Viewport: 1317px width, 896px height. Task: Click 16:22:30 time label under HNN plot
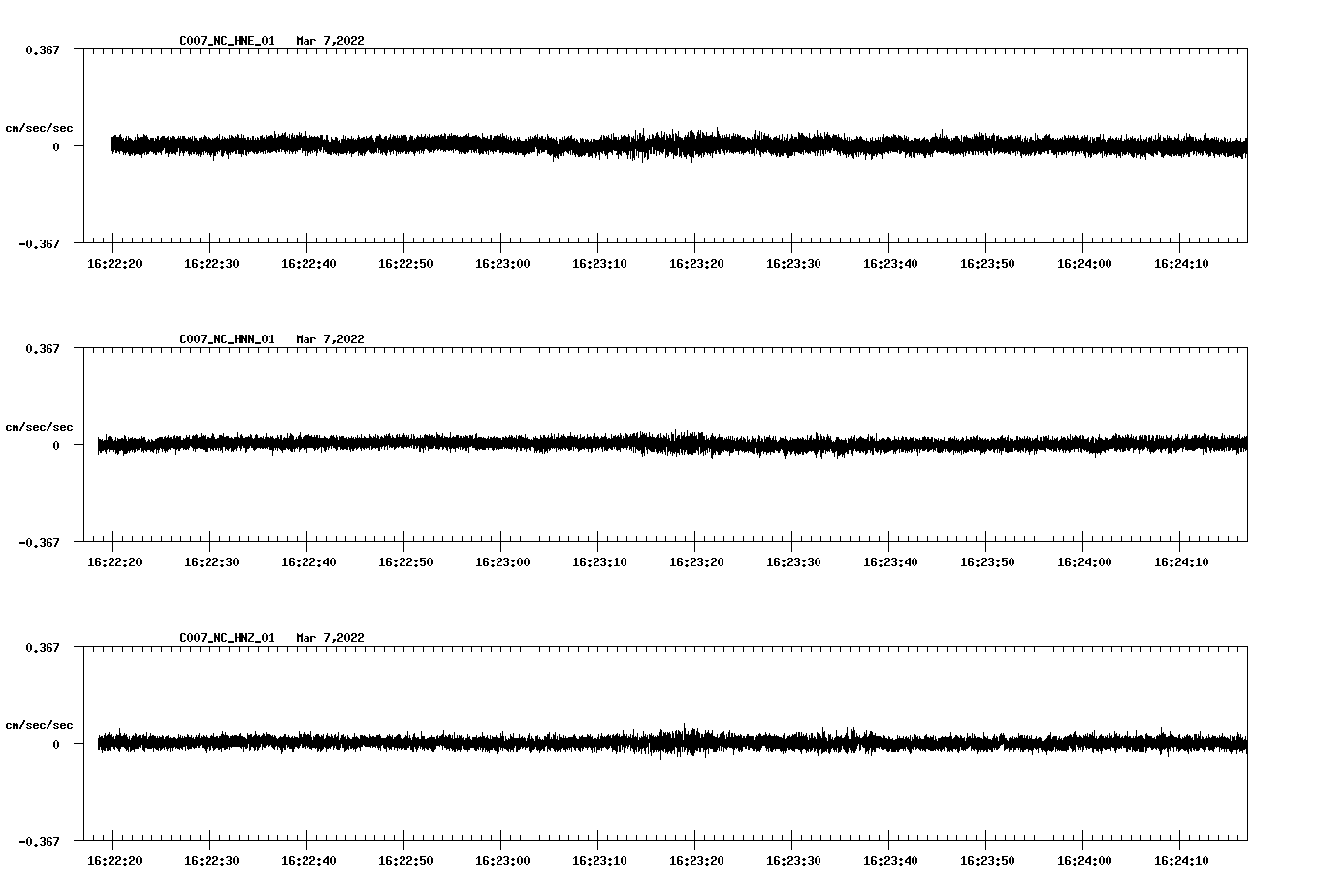click(x=211, y=561)
